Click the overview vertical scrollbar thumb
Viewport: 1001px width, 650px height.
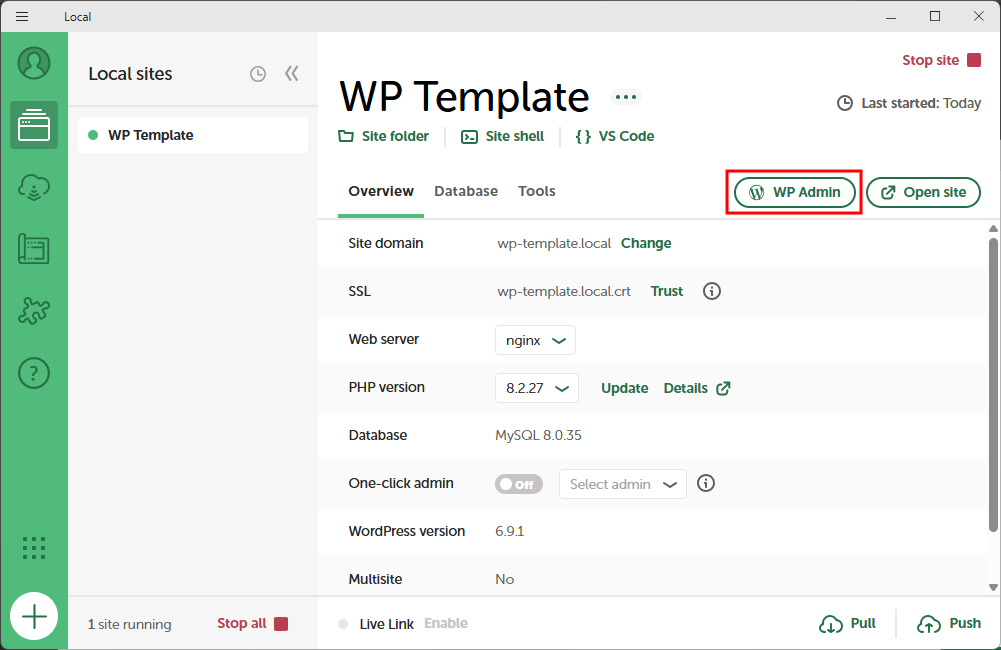[993, 384]
